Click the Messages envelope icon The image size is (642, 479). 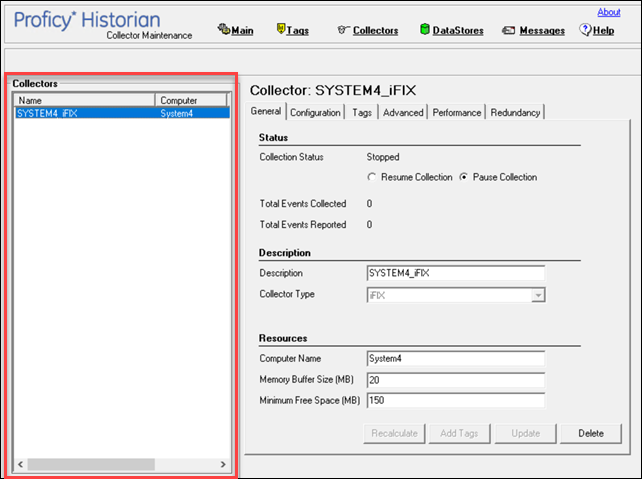[508, 30]
